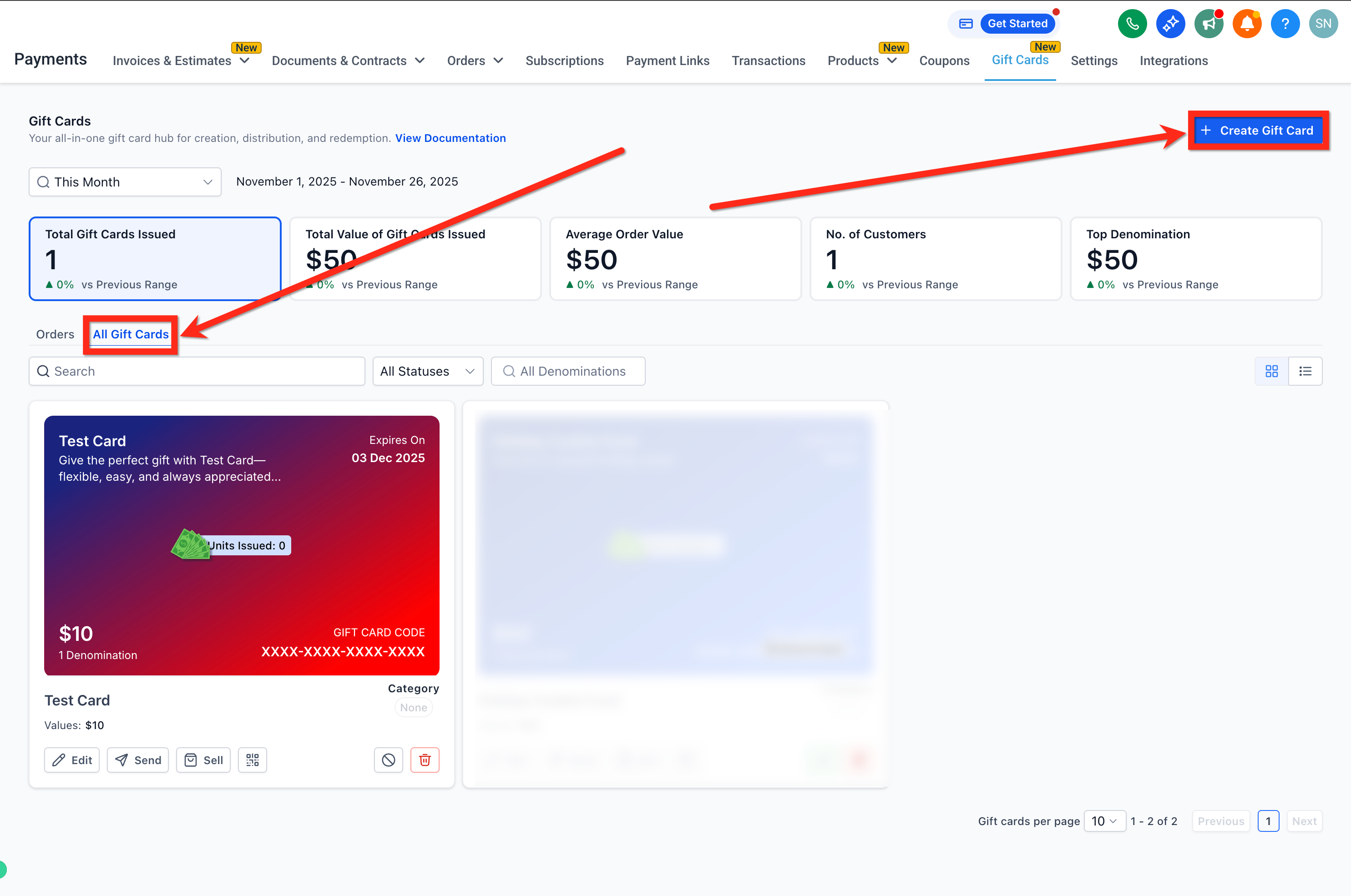Click the green phone dialer icon

point(1132,24)
